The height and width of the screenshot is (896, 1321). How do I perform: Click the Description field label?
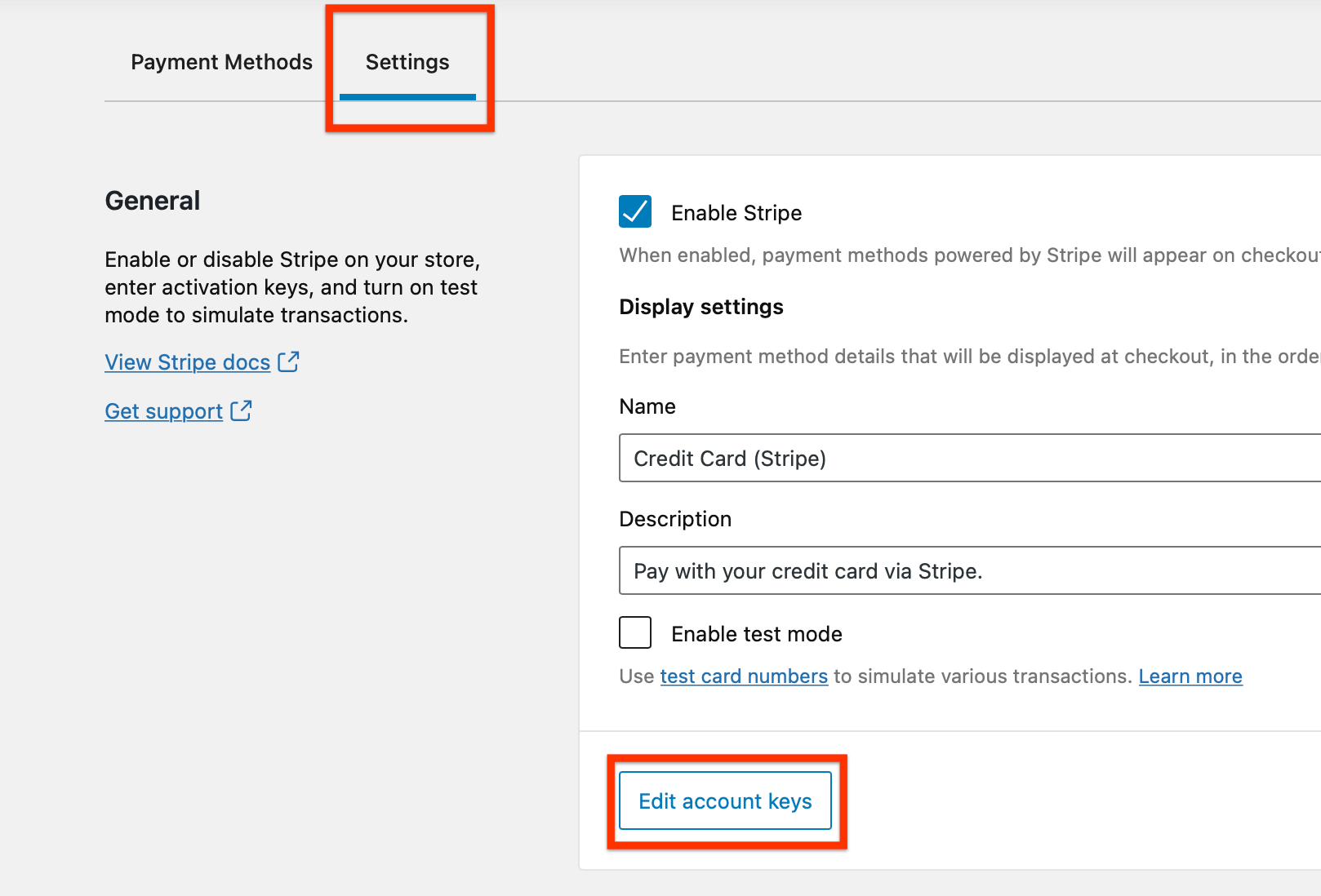point(675,519)
